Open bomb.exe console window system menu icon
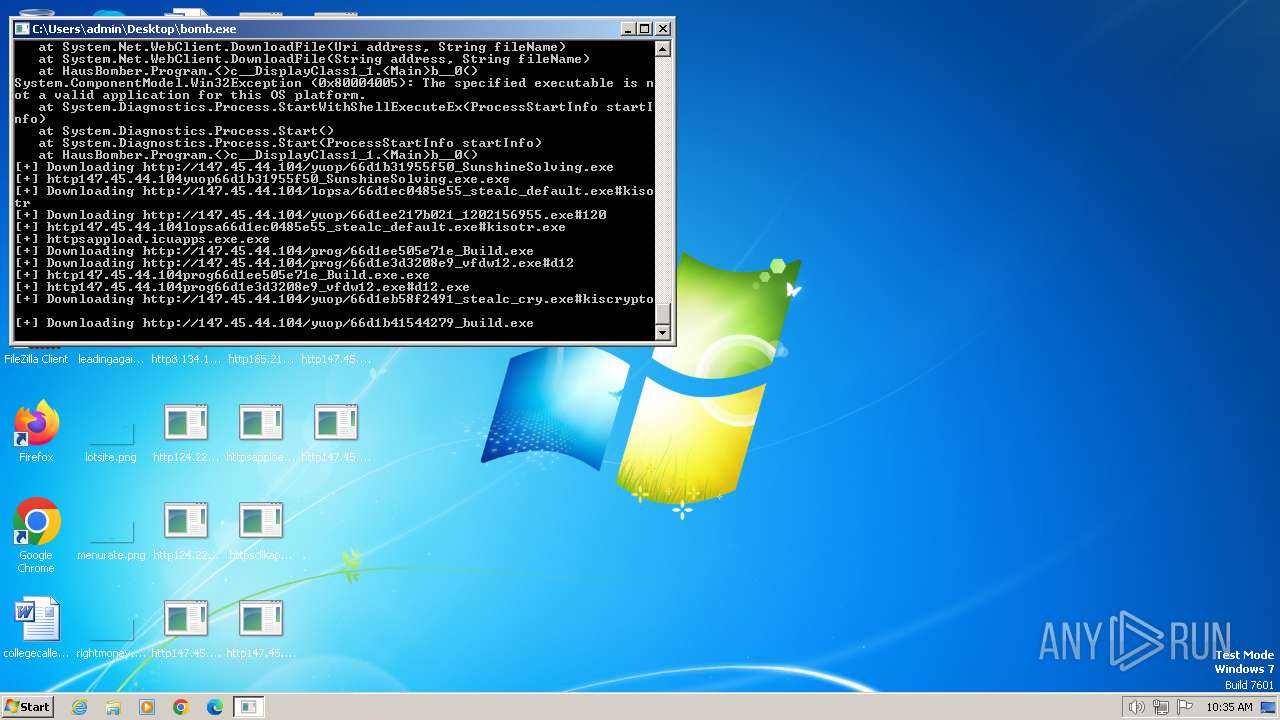The height and width of the screenshot is (720, 1280). point(22,29)
